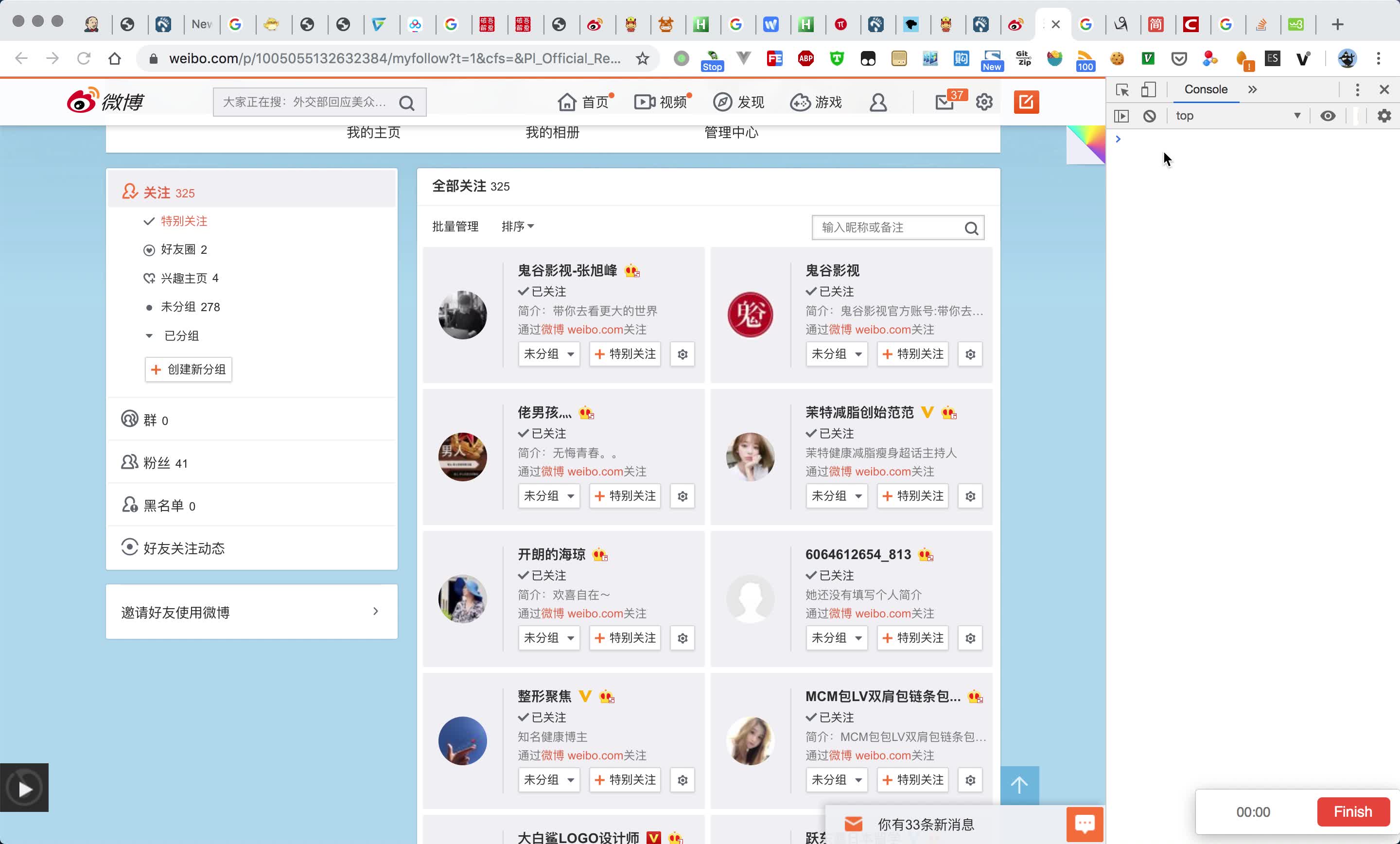This screenshot has height=844, width=1400.
Task: Open the 排序 sorting dropdown
Action: pyautogui.click(x=518, y=226)
